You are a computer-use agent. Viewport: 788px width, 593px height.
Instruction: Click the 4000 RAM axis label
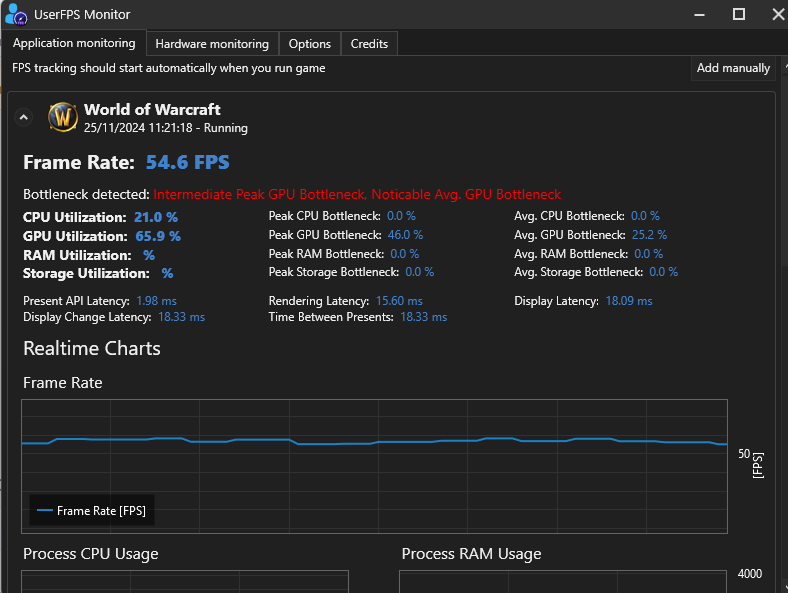750,574
